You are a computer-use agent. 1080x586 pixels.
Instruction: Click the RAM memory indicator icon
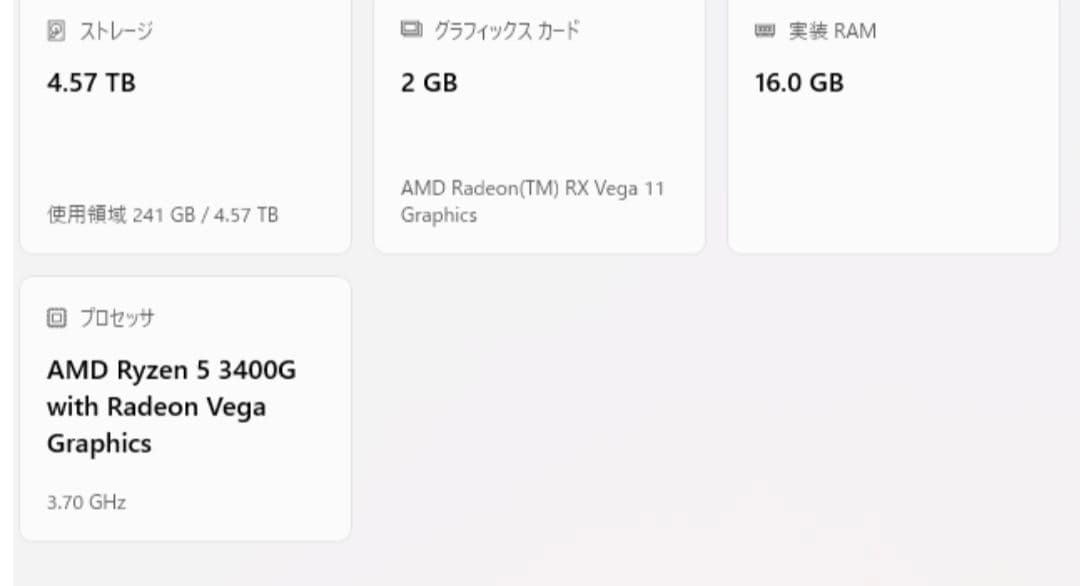[x=765, y=30]
